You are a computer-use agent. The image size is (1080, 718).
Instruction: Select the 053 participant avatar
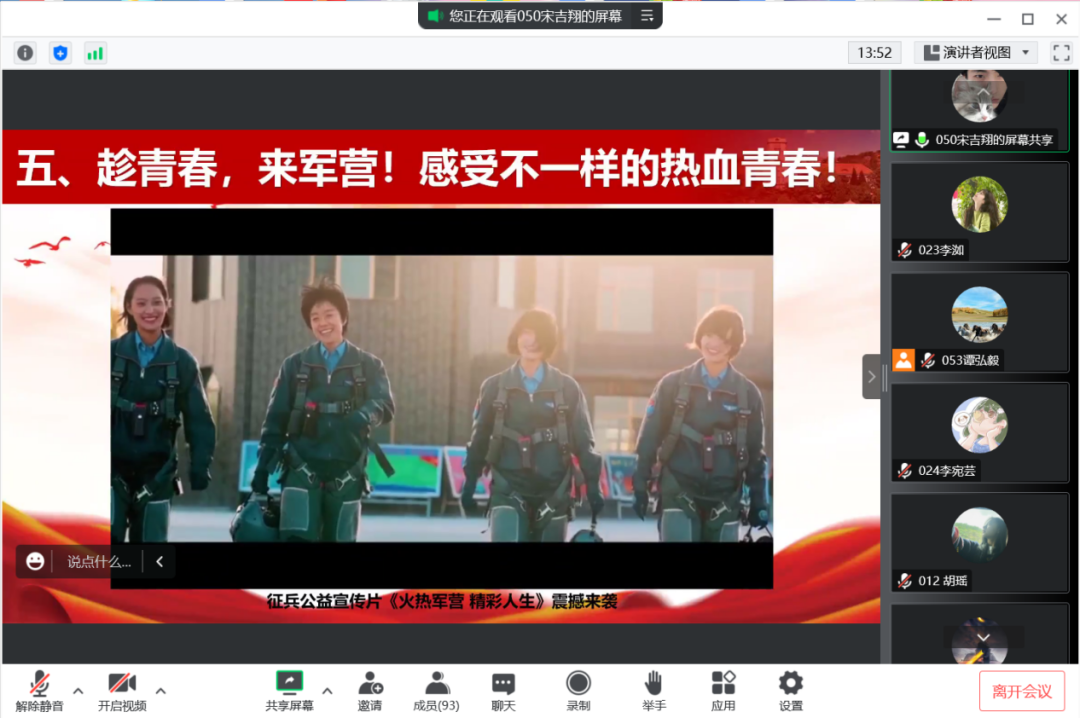979,314
